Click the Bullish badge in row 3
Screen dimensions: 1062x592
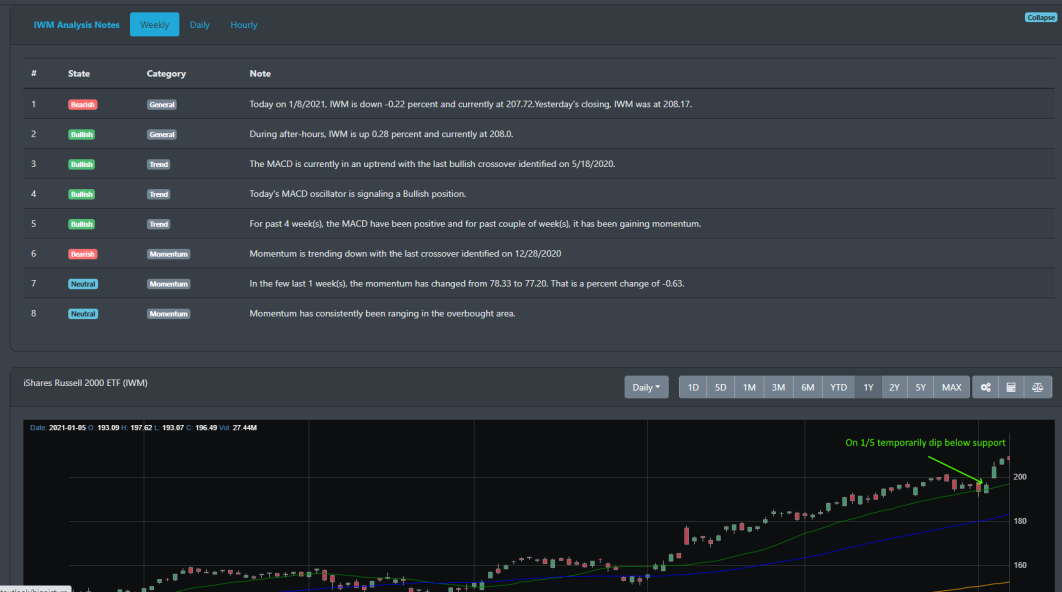pyautogui.click(x=81, y=164)
